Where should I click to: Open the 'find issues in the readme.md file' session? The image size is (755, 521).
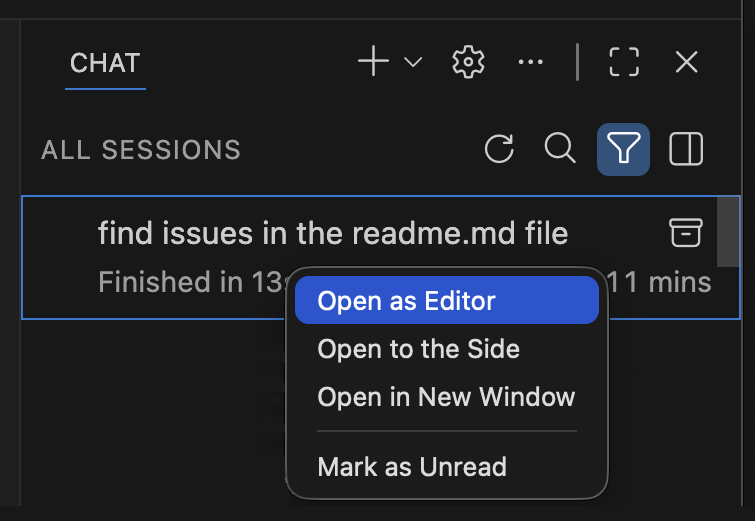click(x=332, y=234)
